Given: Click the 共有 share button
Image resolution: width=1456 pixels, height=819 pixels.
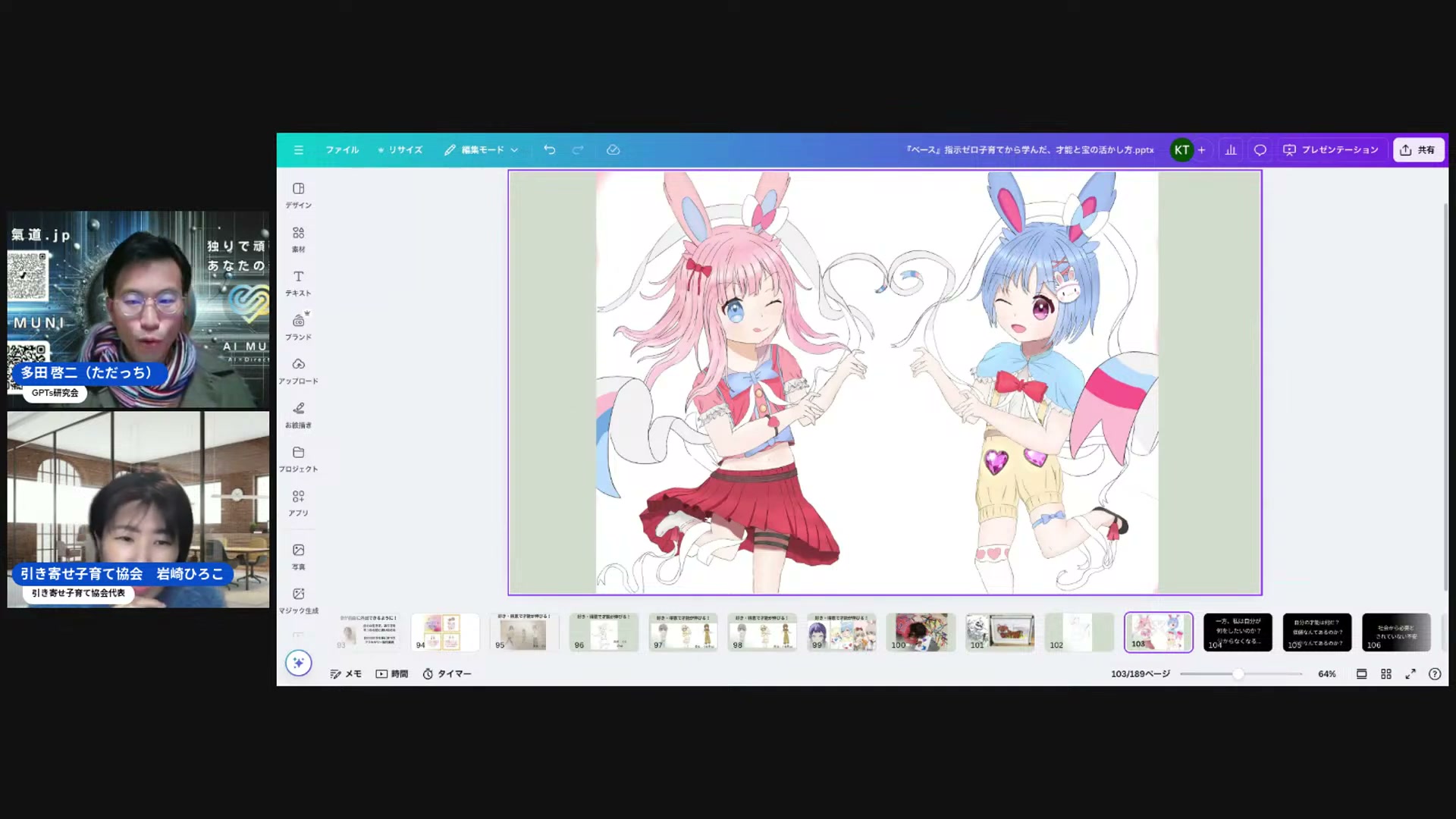Looking at the screenshot, I should 1418,150.
